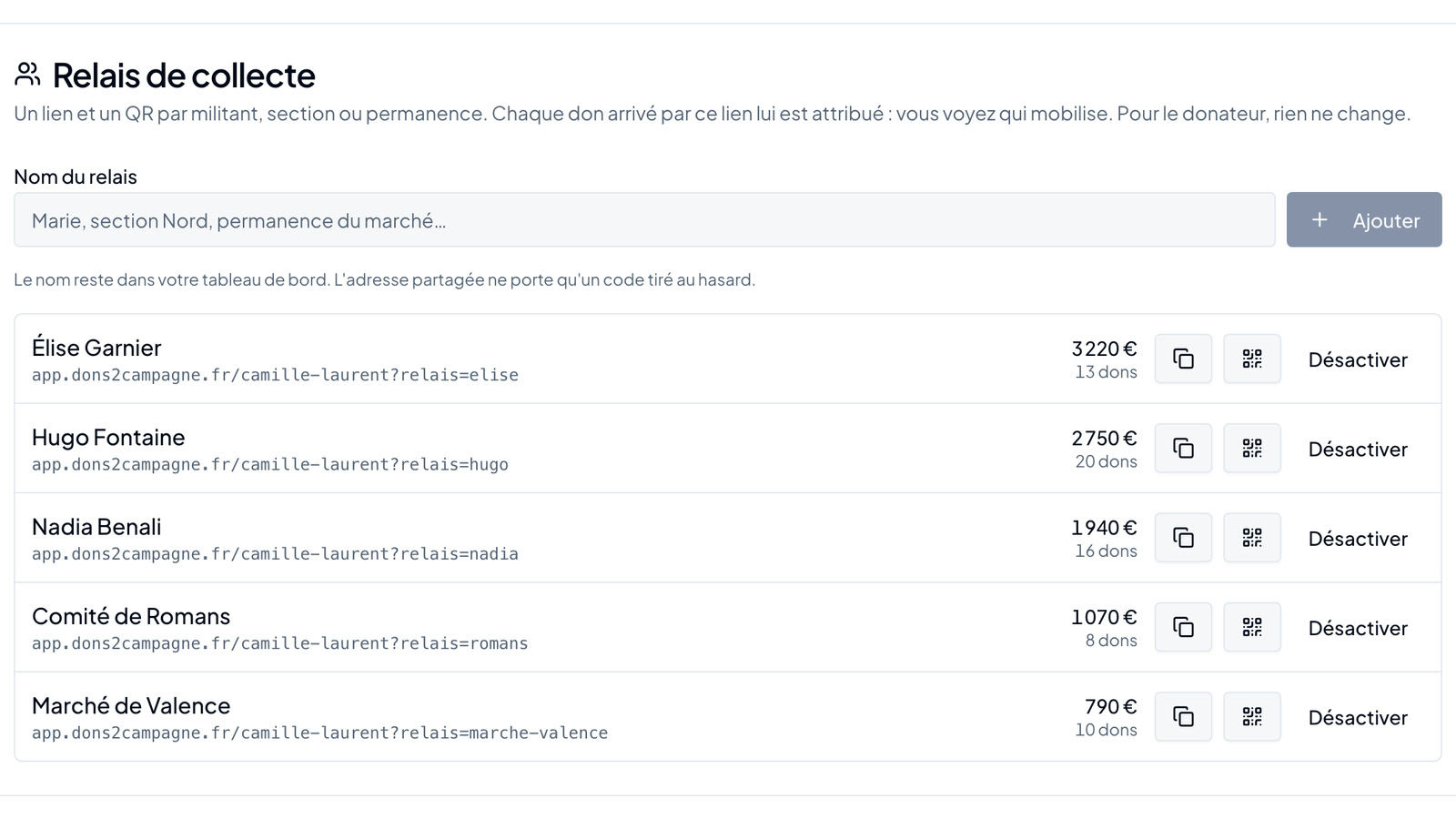Click the 10 dons count
This screenshot has height=819, width=1456.
point(1106,730)
